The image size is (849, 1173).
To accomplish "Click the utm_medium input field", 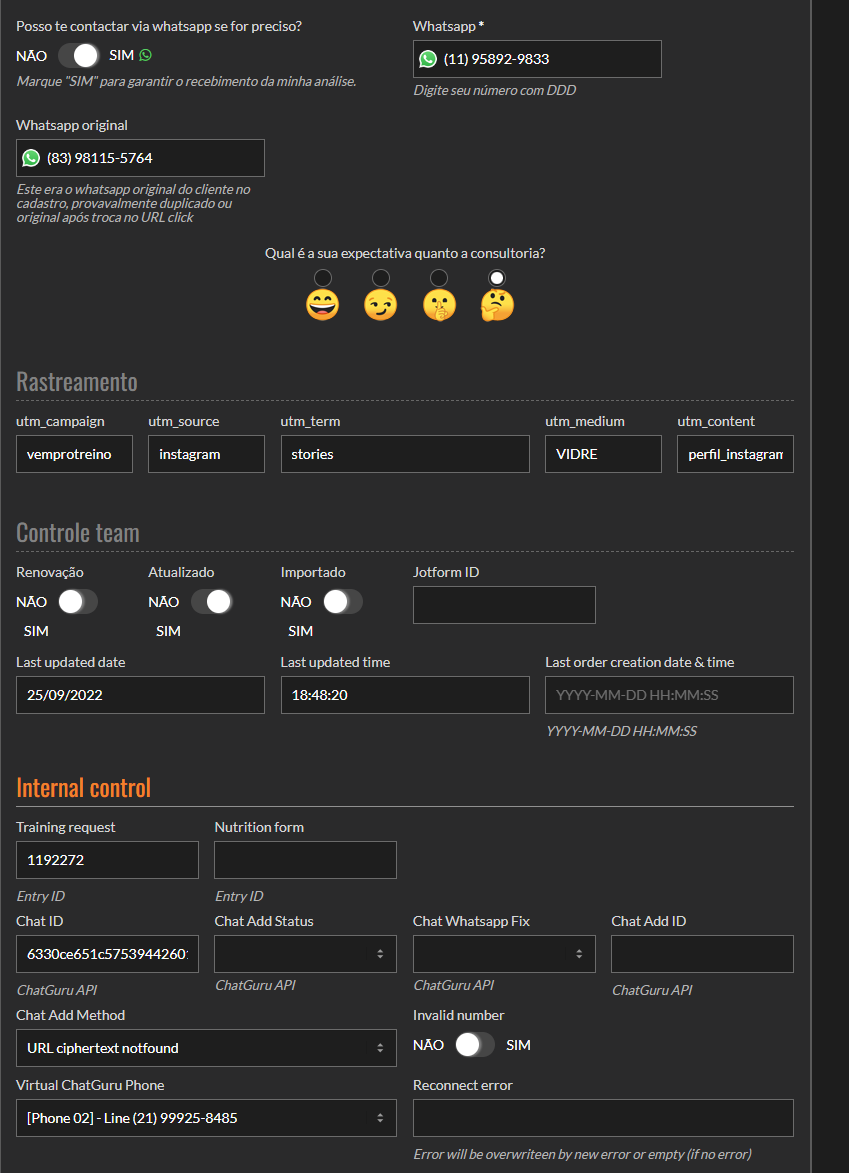I will 604,454.
